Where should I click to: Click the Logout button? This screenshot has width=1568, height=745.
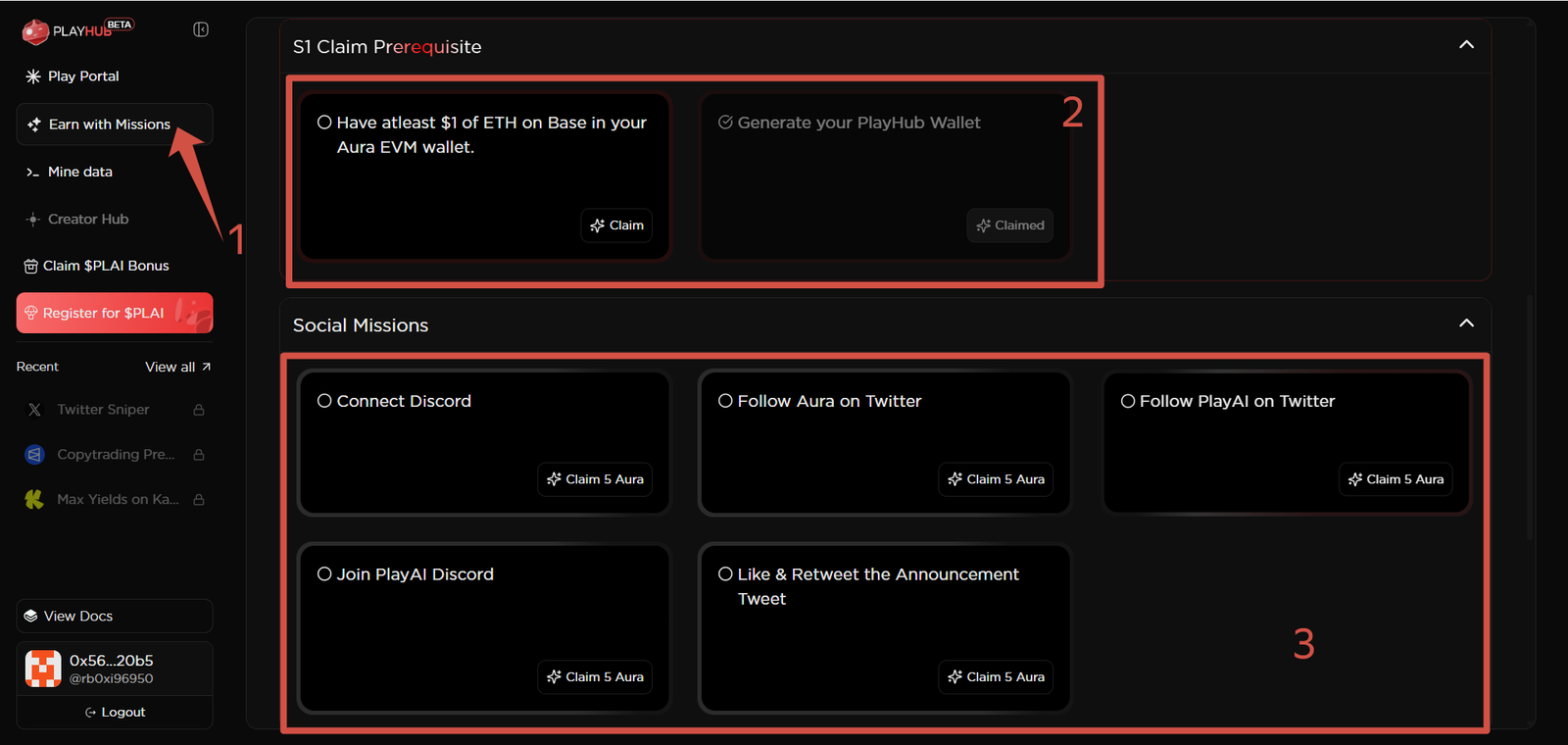pyautogui.click(x=115, y=713)
